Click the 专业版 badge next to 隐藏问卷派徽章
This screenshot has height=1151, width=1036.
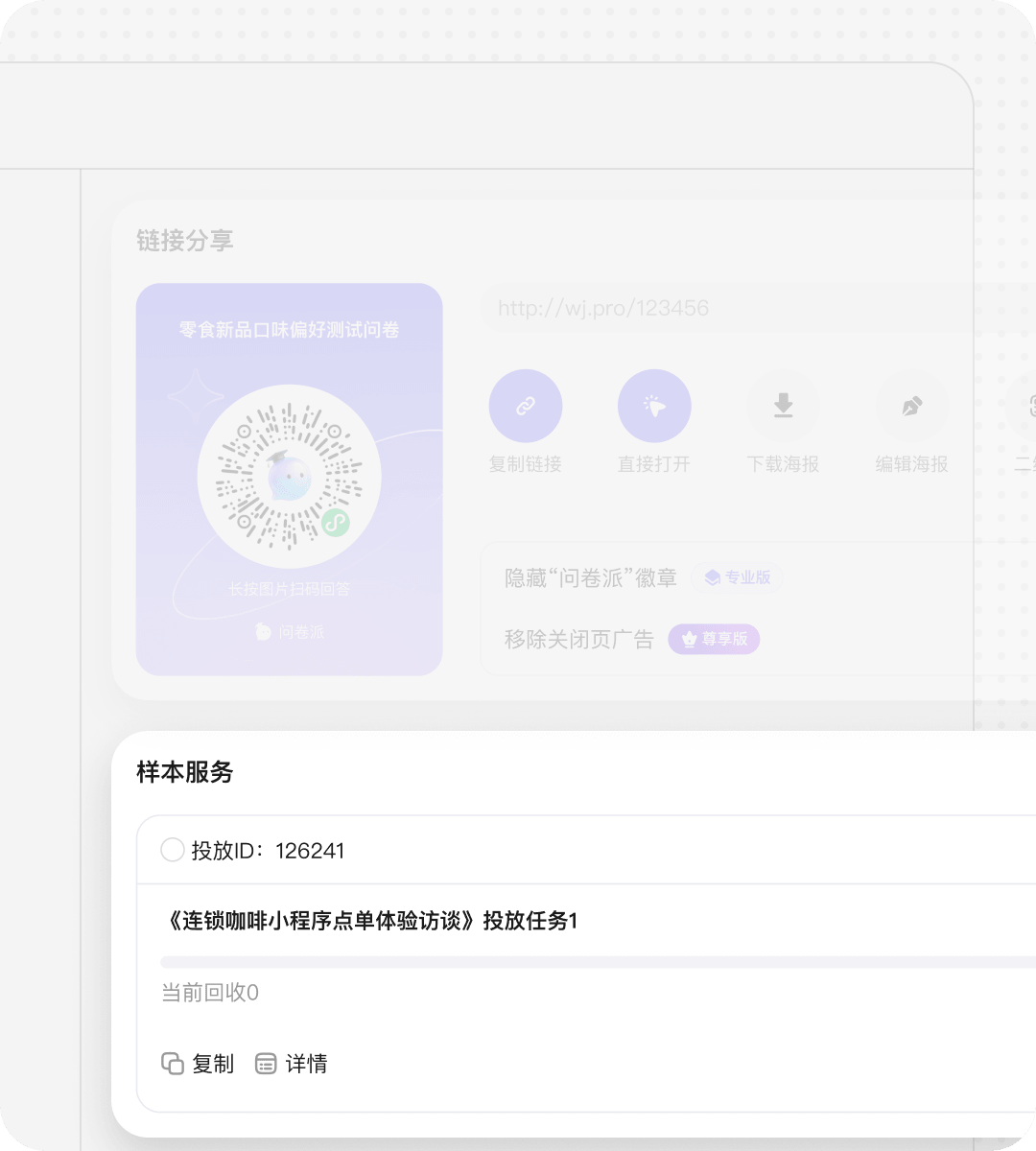click(737, 577)
